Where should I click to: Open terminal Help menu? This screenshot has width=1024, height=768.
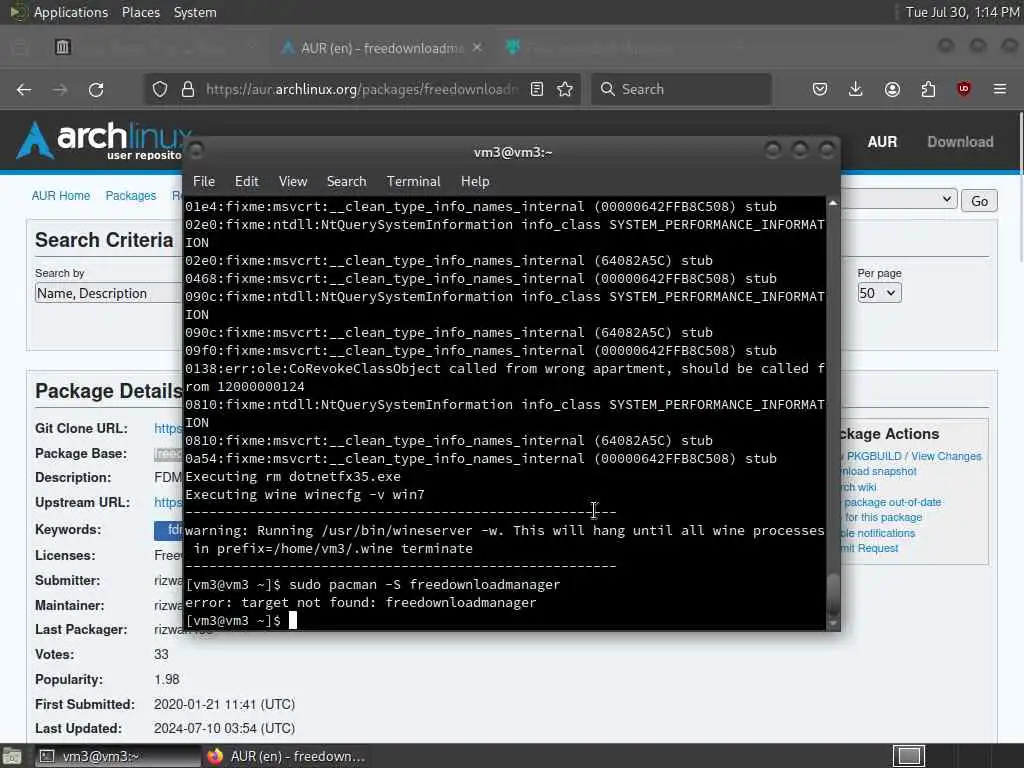(475, 182)
